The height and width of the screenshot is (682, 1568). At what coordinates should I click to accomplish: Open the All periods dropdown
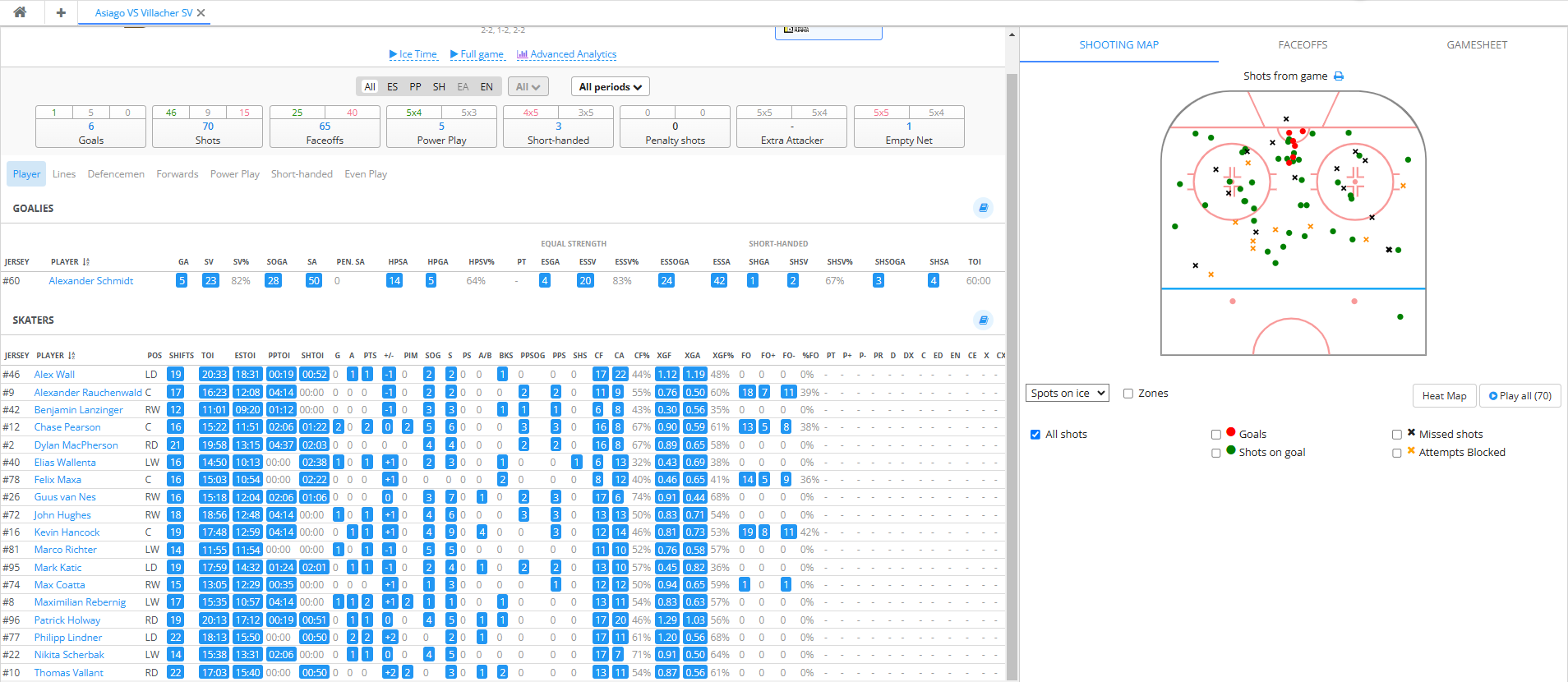(610, 87)
